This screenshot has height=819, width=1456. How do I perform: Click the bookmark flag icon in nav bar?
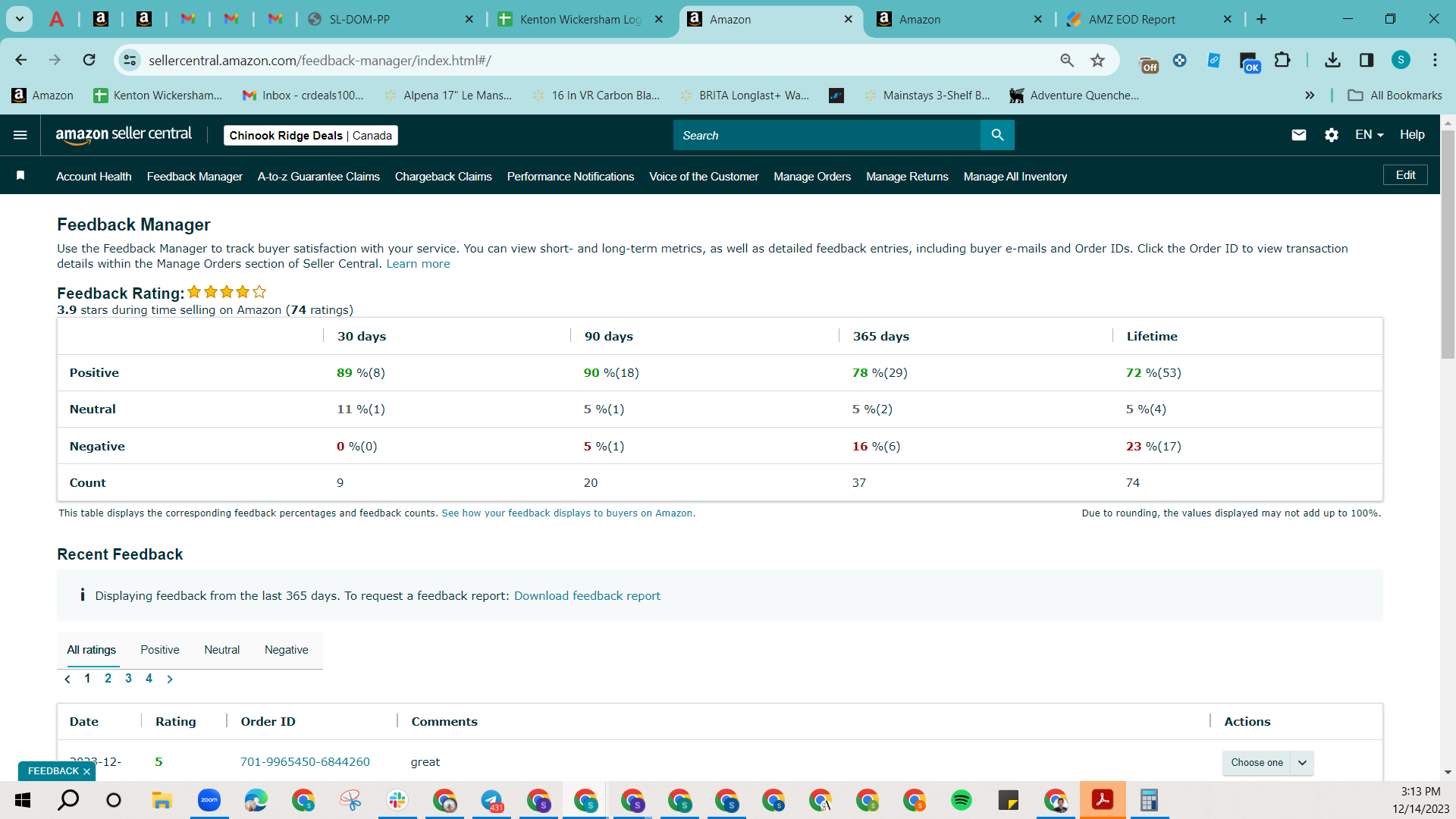click(x=20, y=176)
